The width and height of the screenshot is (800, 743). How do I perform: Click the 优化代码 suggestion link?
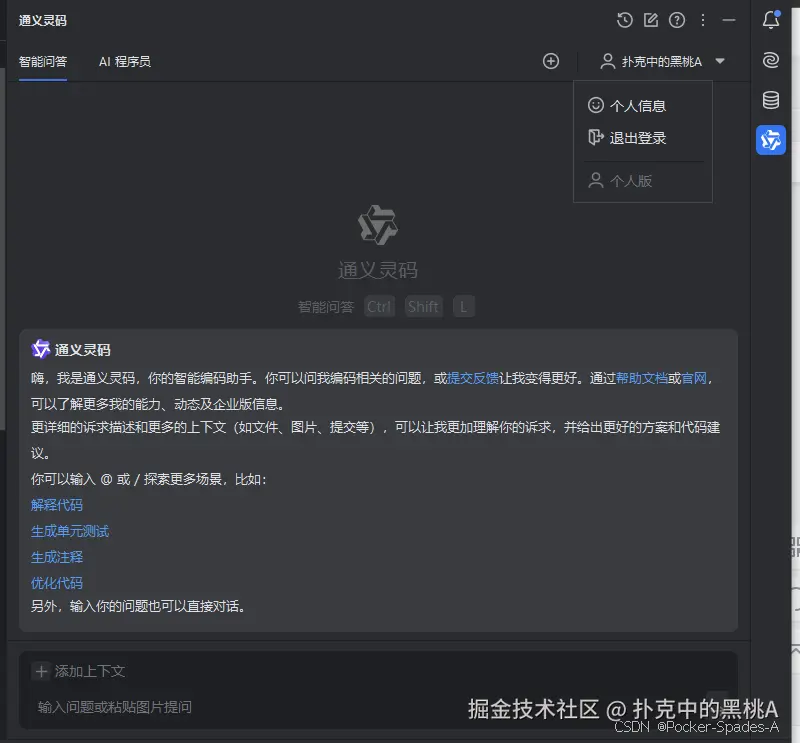57,583
